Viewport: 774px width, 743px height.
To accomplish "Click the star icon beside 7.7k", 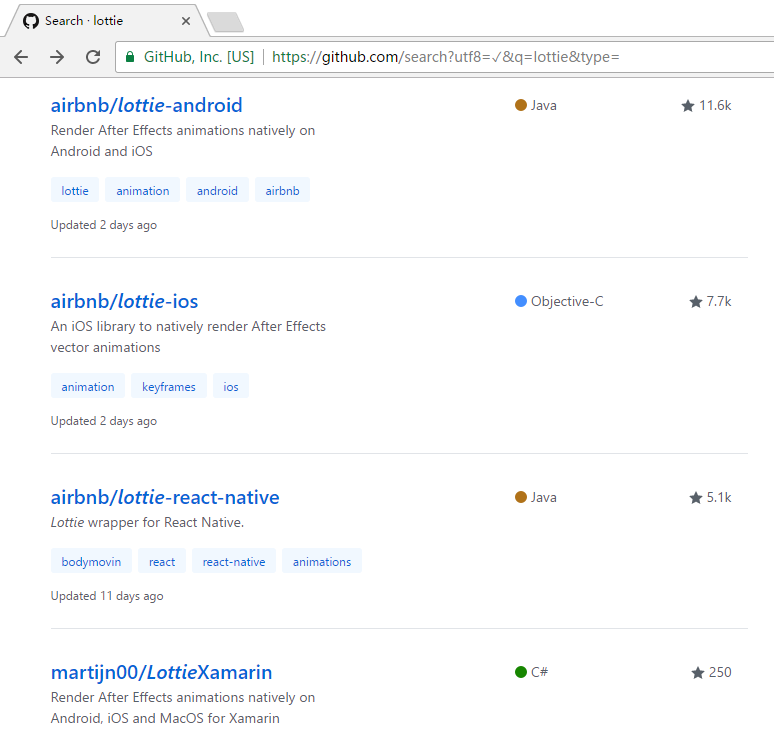I will tap(696, 302).
